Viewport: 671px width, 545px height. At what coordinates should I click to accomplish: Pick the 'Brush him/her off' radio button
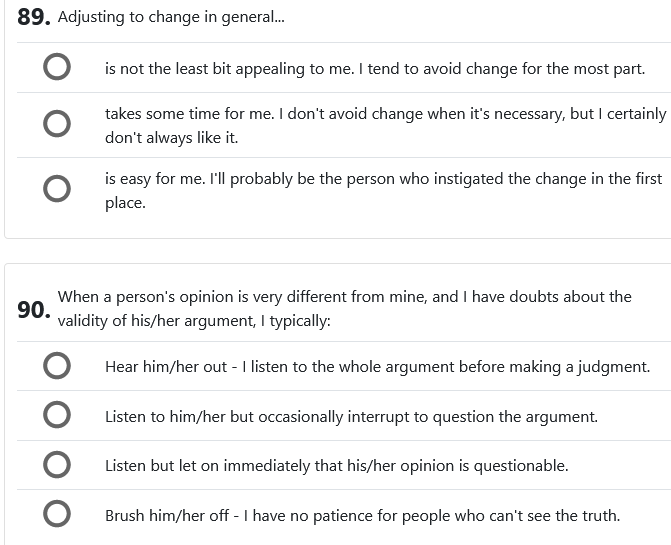[x=57, y=515]
